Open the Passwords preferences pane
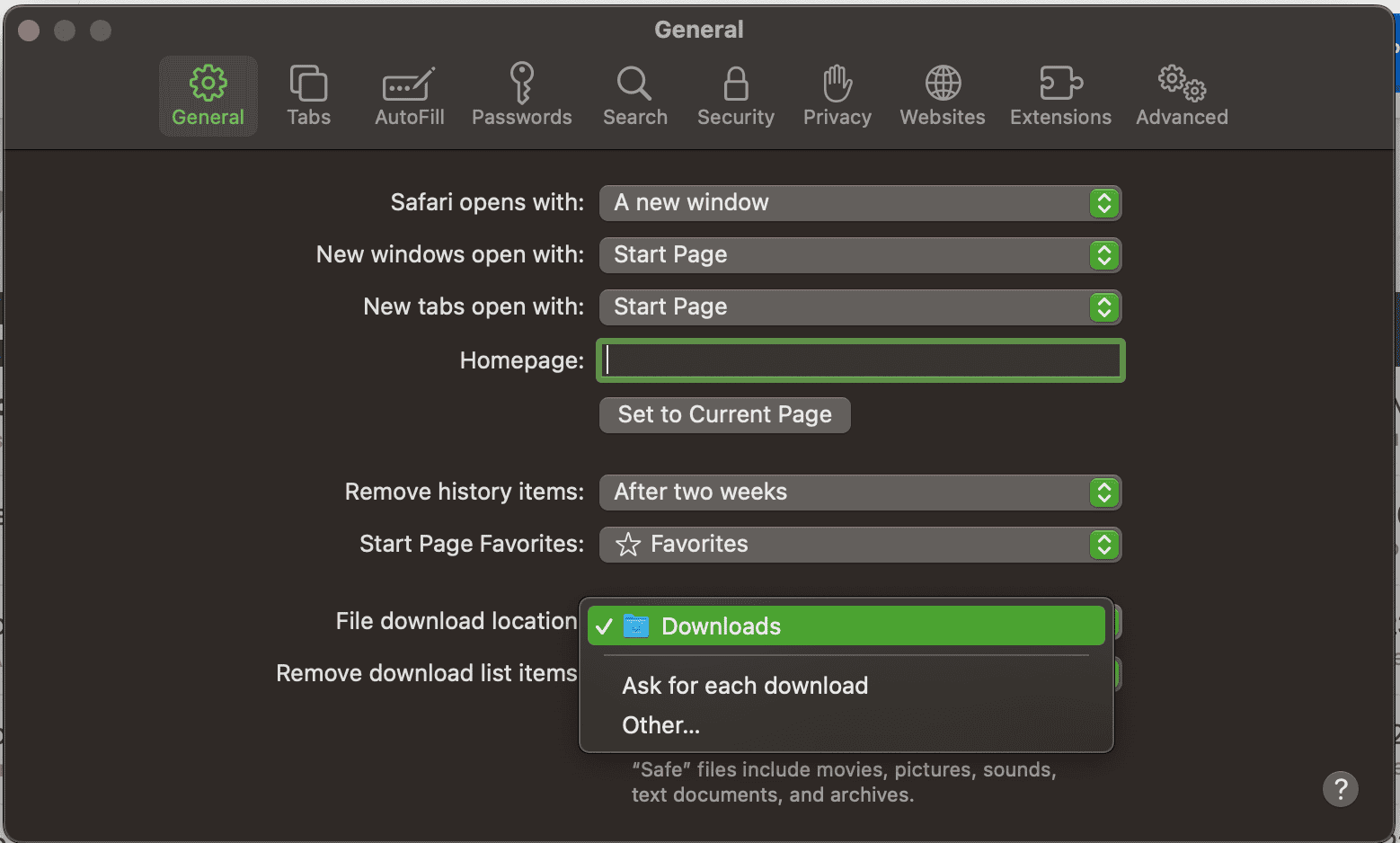 pyautogui.click(x=521, y=96)
